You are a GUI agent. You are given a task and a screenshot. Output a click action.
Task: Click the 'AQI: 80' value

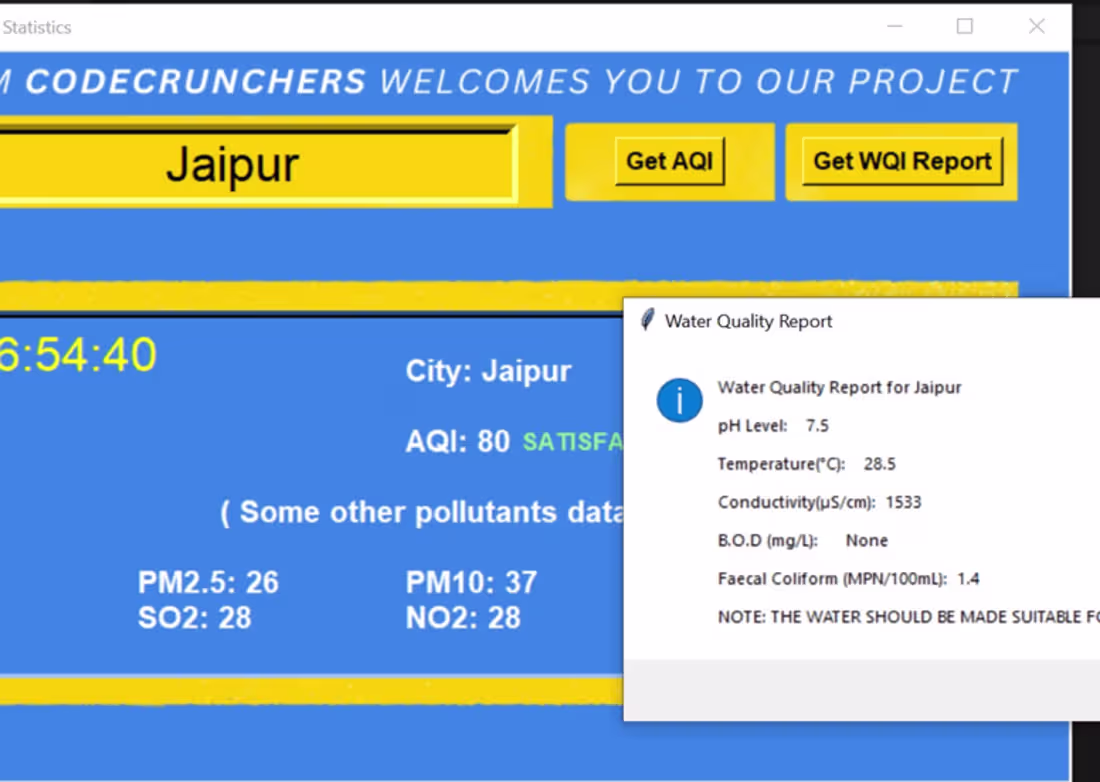tap(457, 442)
